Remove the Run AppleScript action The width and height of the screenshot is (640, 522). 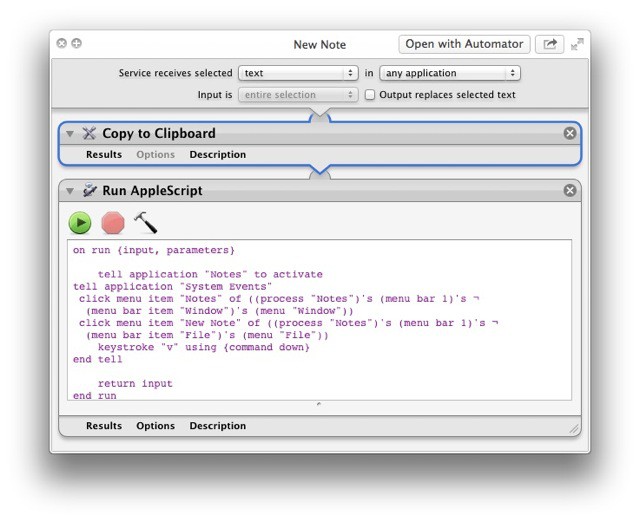click(x=570, y=190)
